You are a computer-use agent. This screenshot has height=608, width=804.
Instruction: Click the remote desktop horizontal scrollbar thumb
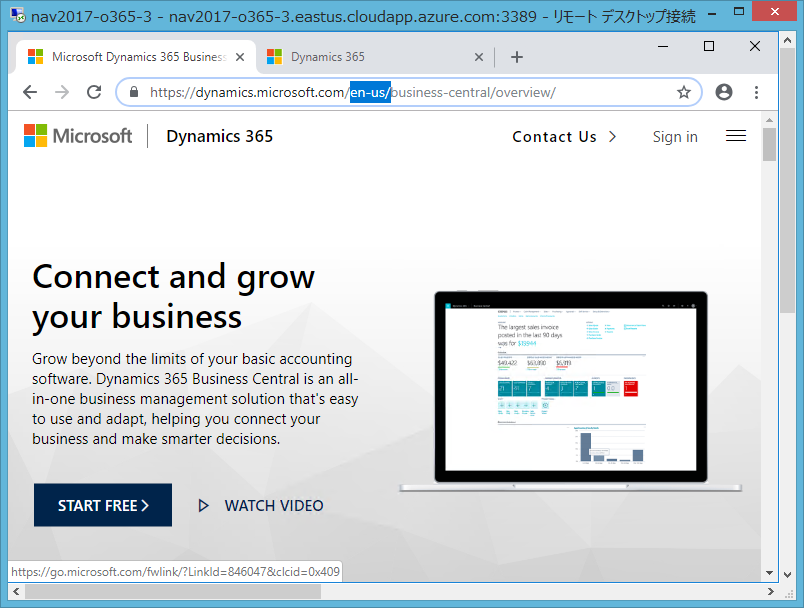pos(173,592)
